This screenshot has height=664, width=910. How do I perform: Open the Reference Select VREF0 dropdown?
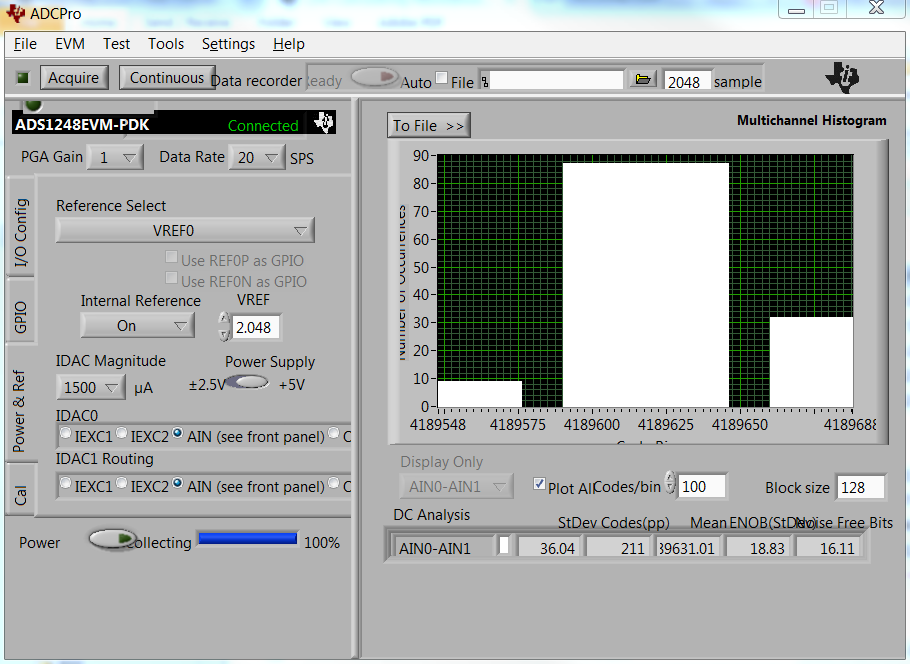point(185,230)
